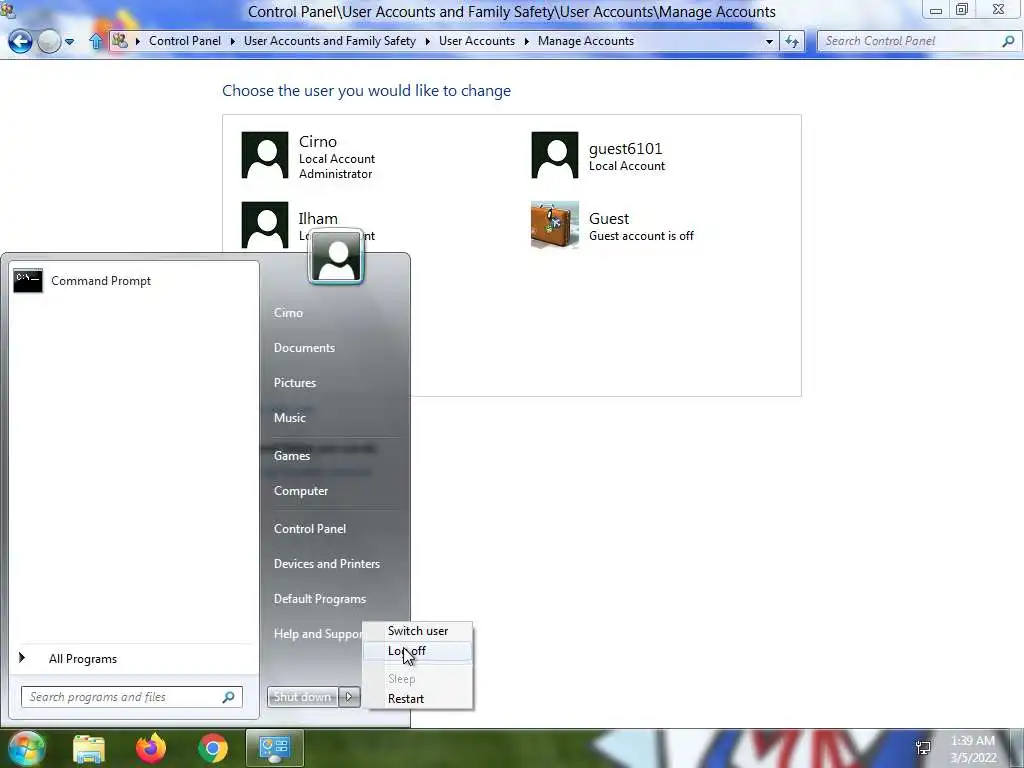
Task: Choose Restart from power menu
Action: point(417,699)
